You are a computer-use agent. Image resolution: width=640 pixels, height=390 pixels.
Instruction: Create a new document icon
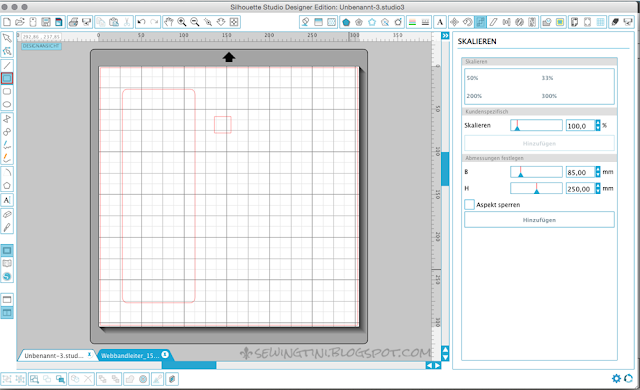pyautogui.click(x=7, y=22)
